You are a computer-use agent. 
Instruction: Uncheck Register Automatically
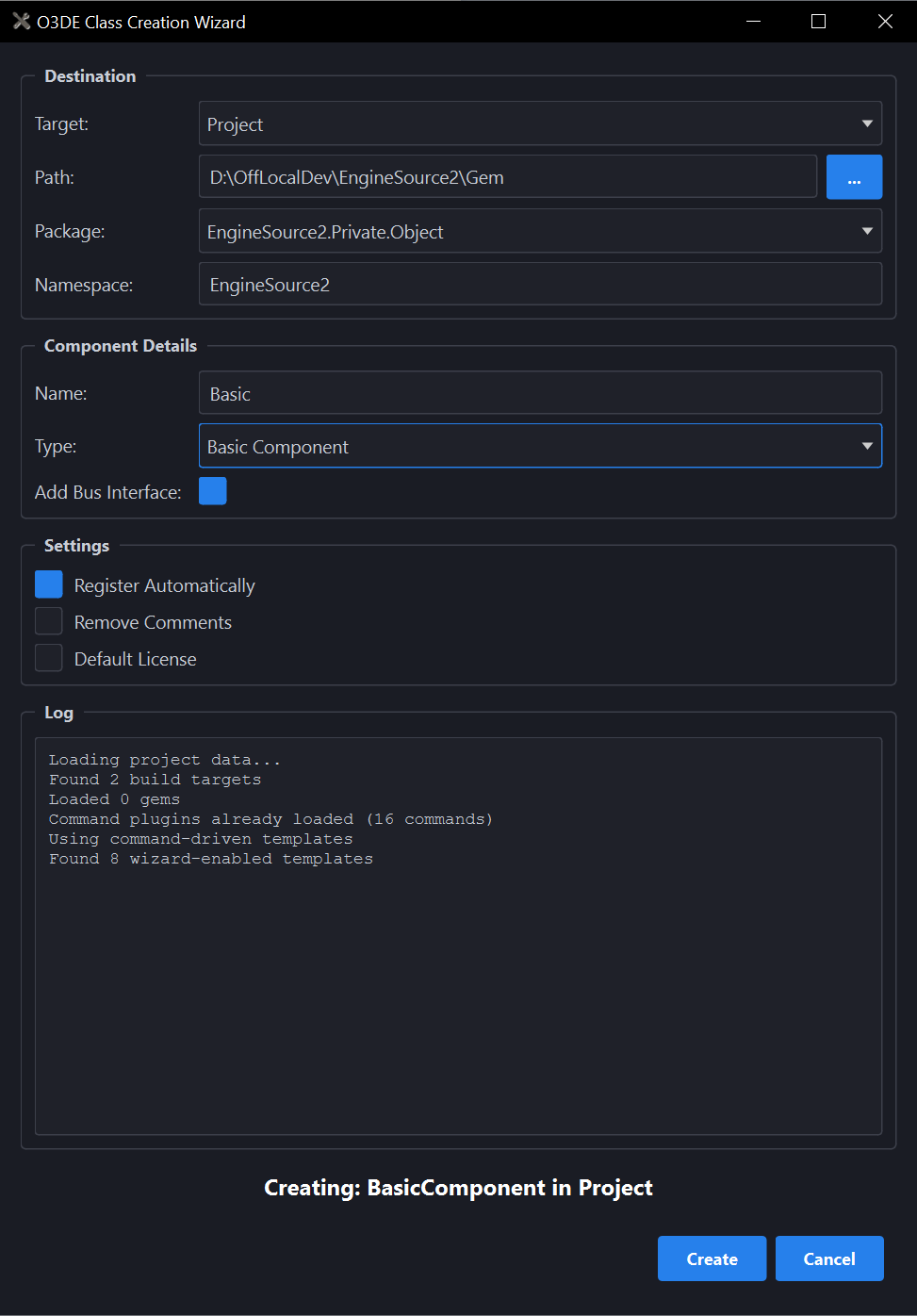pos(49,584)
